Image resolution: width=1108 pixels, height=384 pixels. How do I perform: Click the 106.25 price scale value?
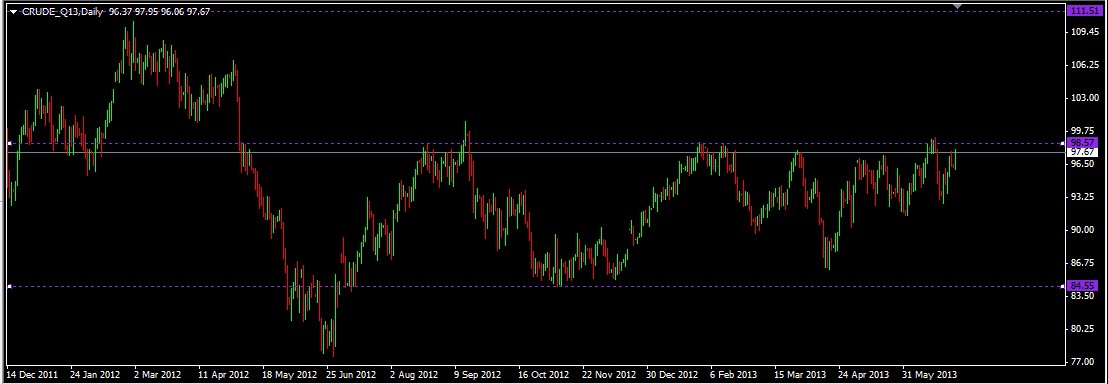tap(1085, 64)
